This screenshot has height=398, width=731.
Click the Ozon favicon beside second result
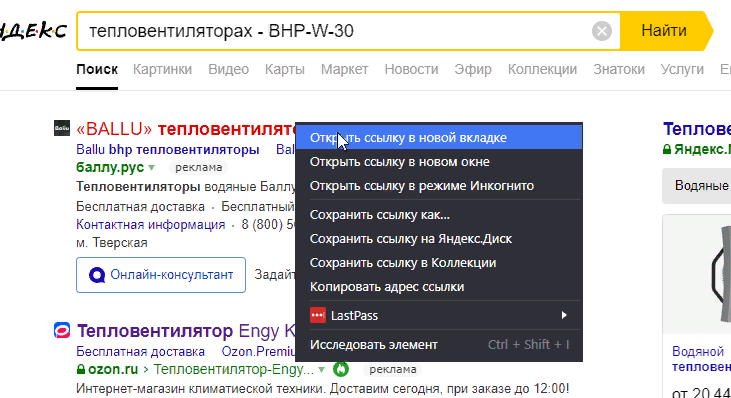point(62,330)
